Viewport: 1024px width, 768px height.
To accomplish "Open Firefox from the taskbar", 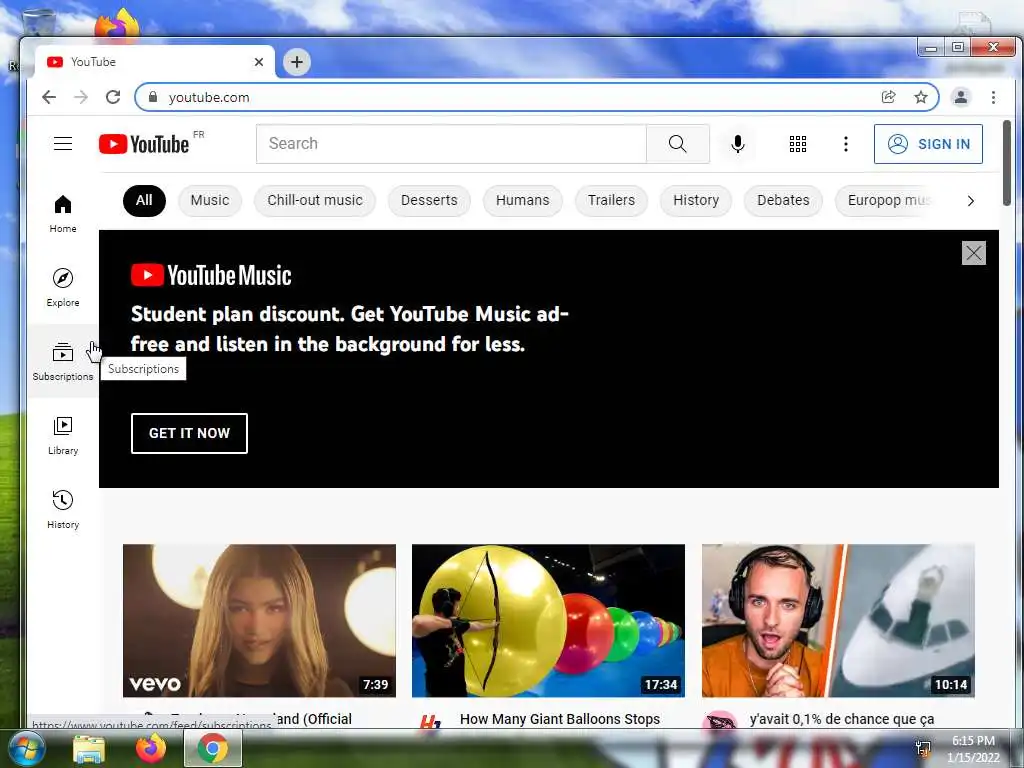I will click(151, 748).
